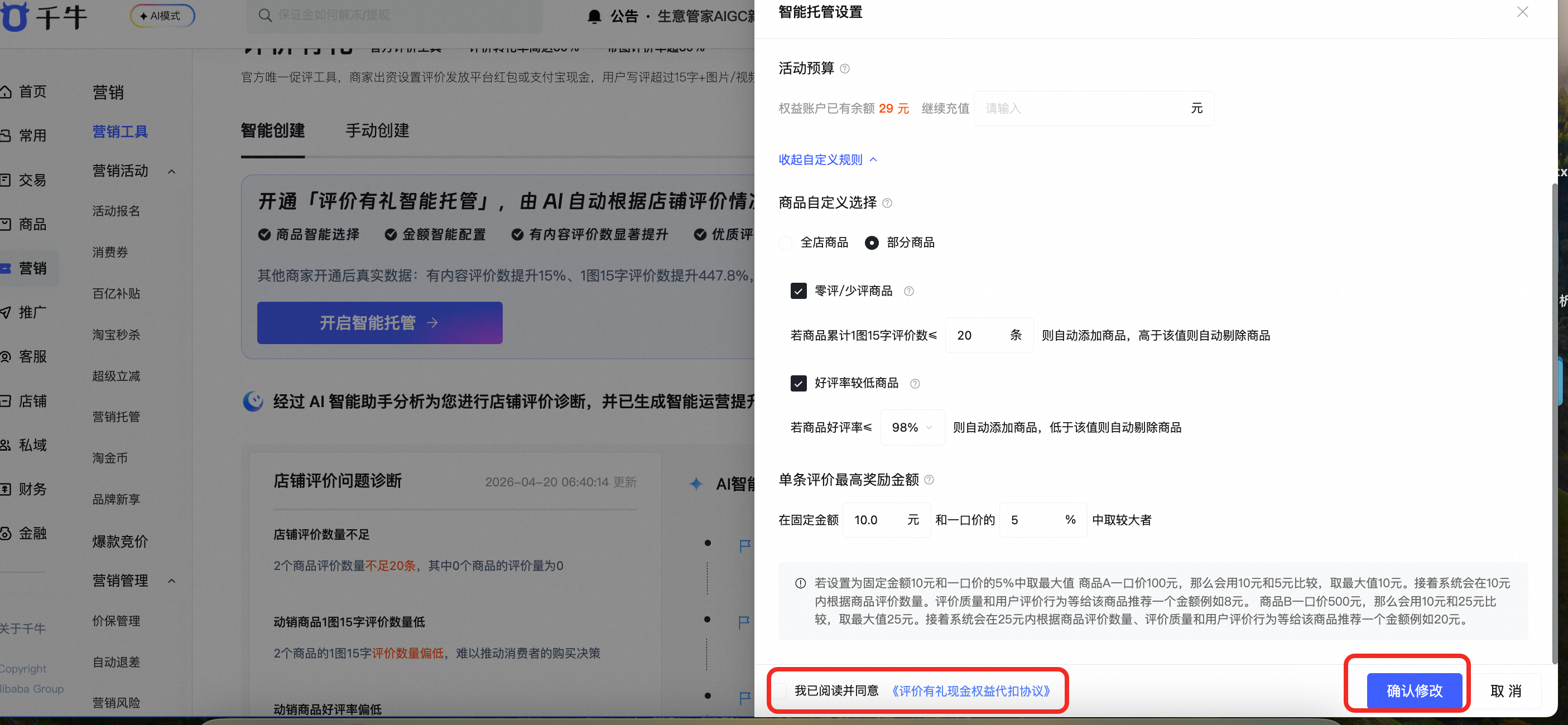Click the 商品 sidebar icon
Image resolution: width=1568 pixels, height=725 pixels.
coord(6,224)
